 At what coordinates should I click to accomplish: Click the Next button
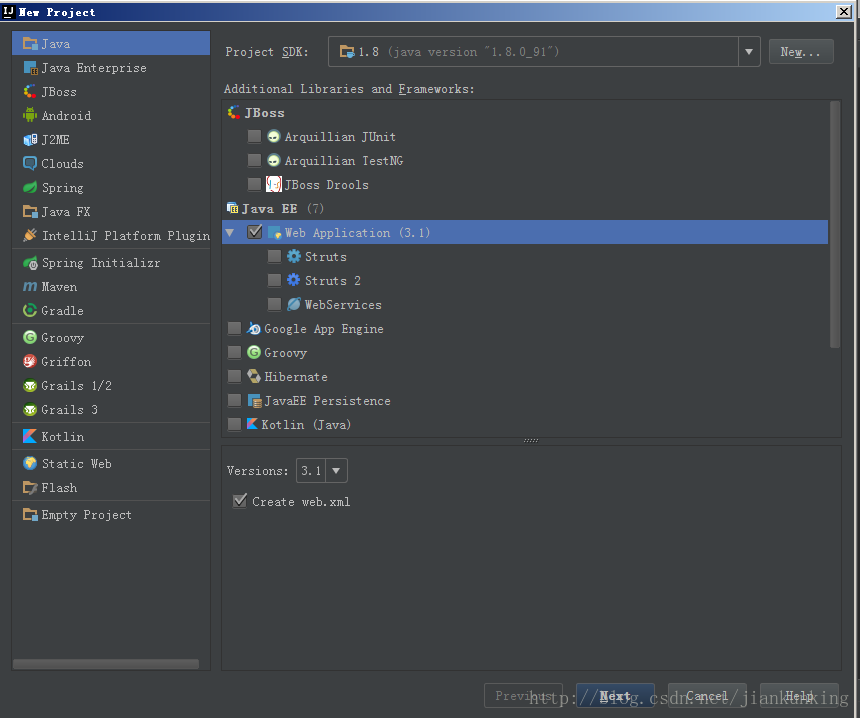coord(615,696)
